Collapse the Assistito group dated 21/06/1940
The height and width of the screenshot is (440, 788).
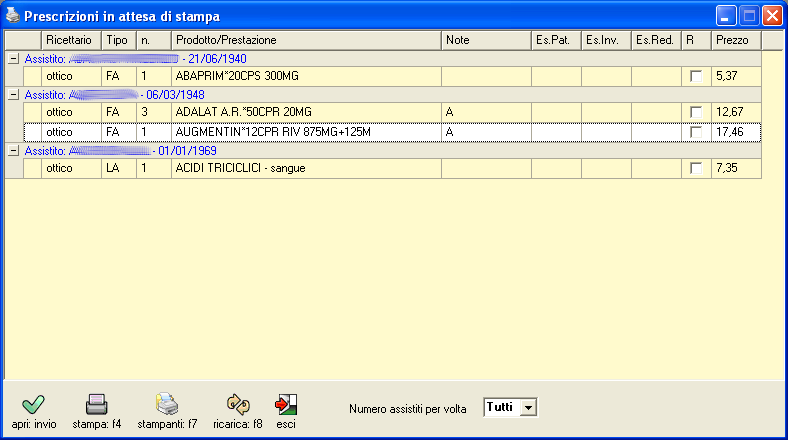click(x=13, y=59)
